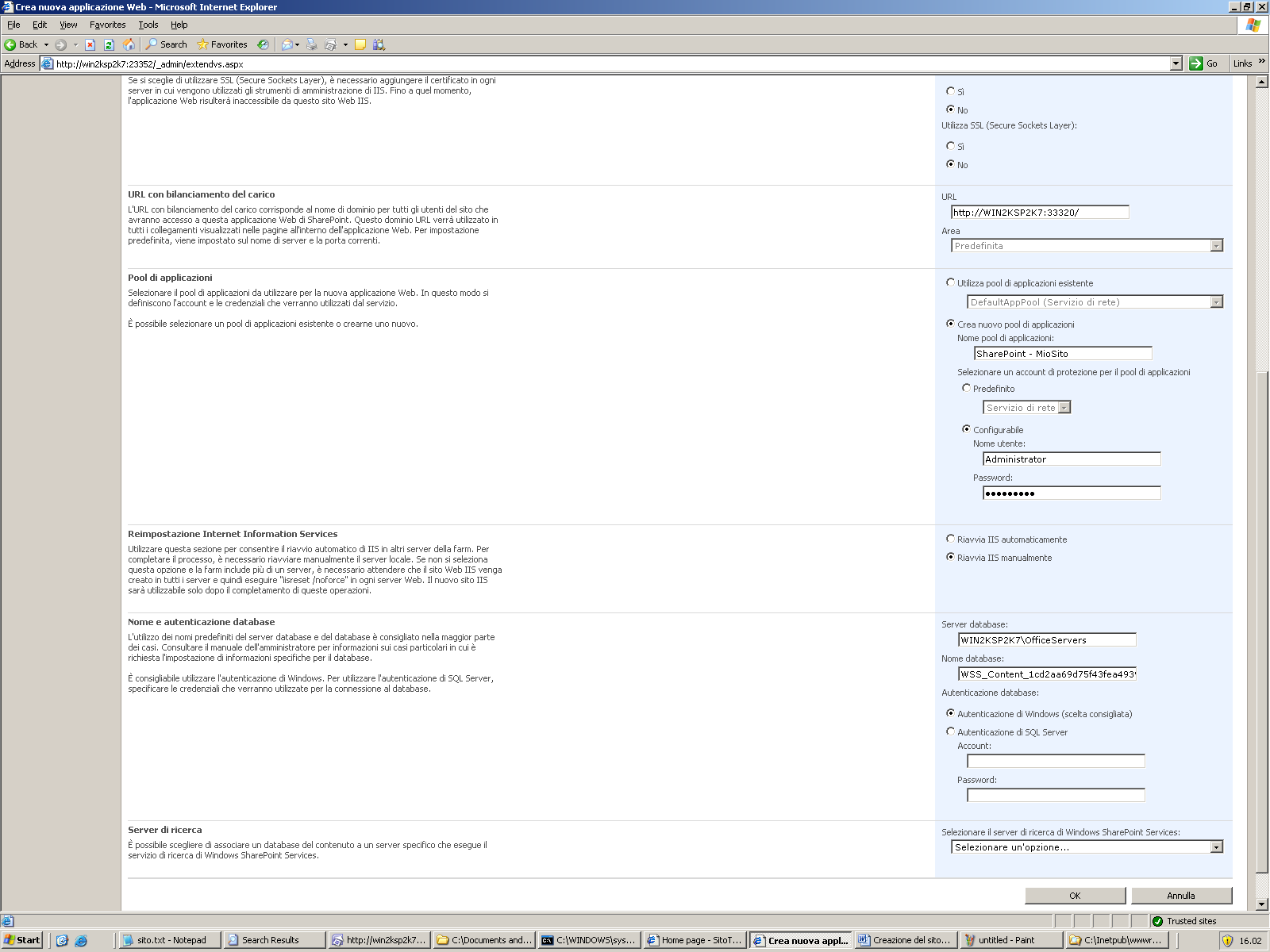
Task: Select 'Utilizza pool di applicazioni esistente'
Action: [950, 282]
